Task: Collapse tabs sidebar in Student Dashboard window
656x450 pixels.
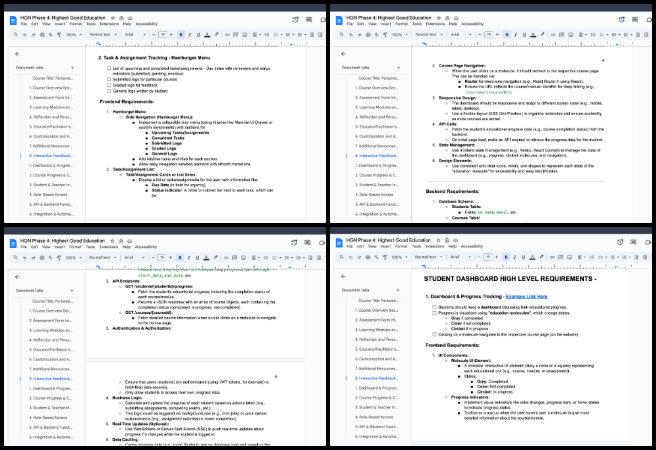Action: (343, 276)
